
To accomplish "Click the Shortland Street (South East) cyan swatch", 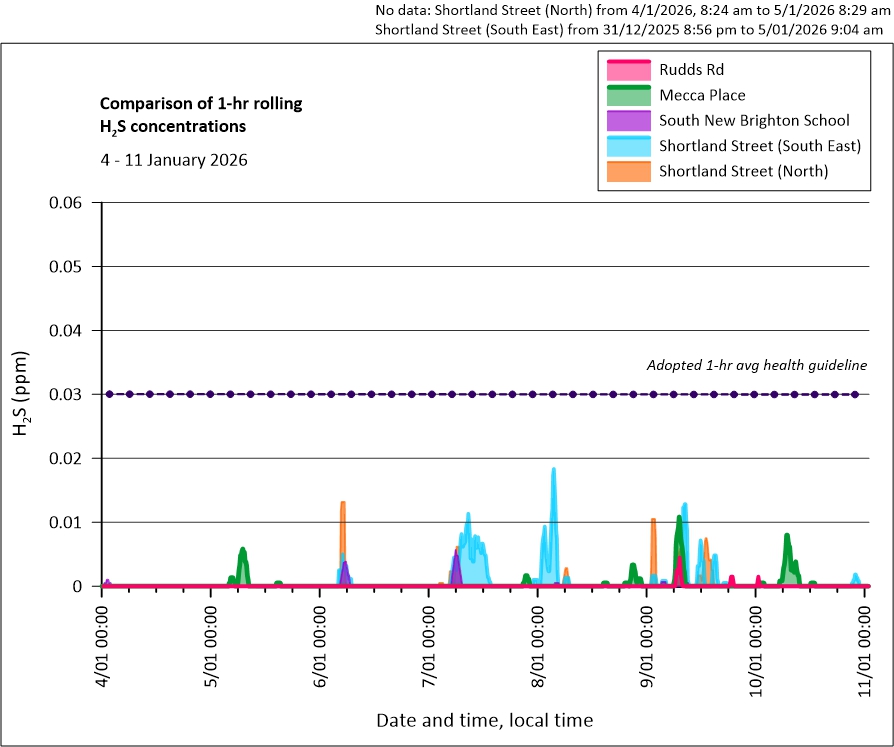I will click(628, 145).
